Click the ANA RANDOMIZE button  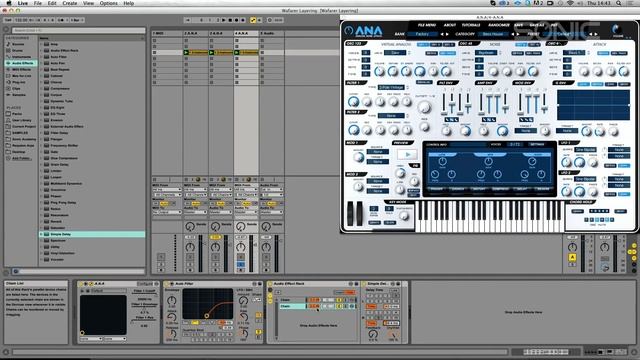[x=498, y=25]
